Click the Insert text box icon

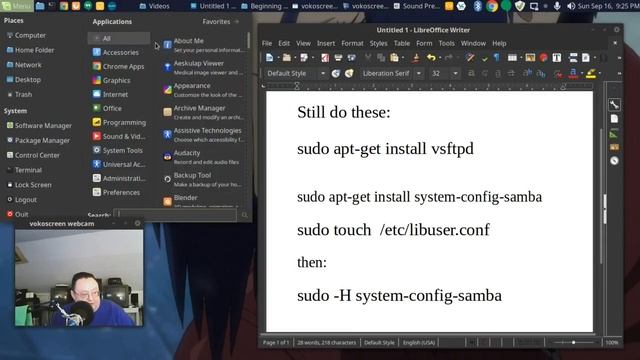pos(557,58)
